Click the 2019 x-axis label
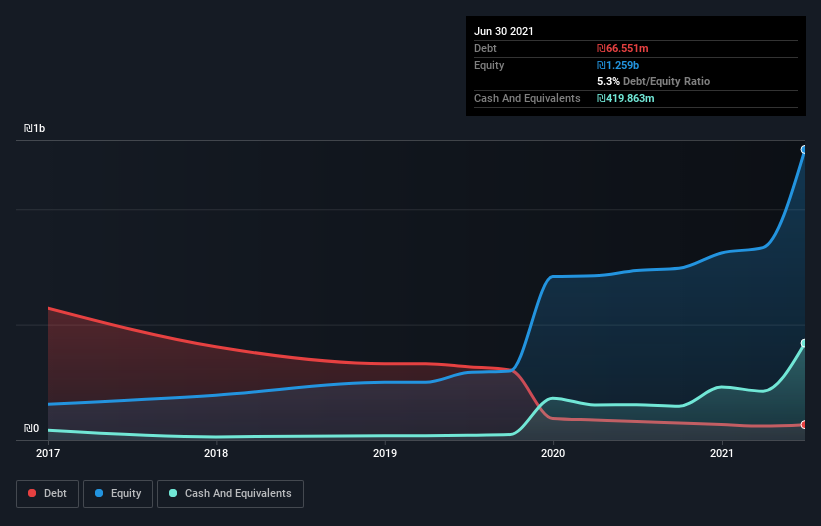The width and height of the screenshot is (821, 526). tap(385, 453)
